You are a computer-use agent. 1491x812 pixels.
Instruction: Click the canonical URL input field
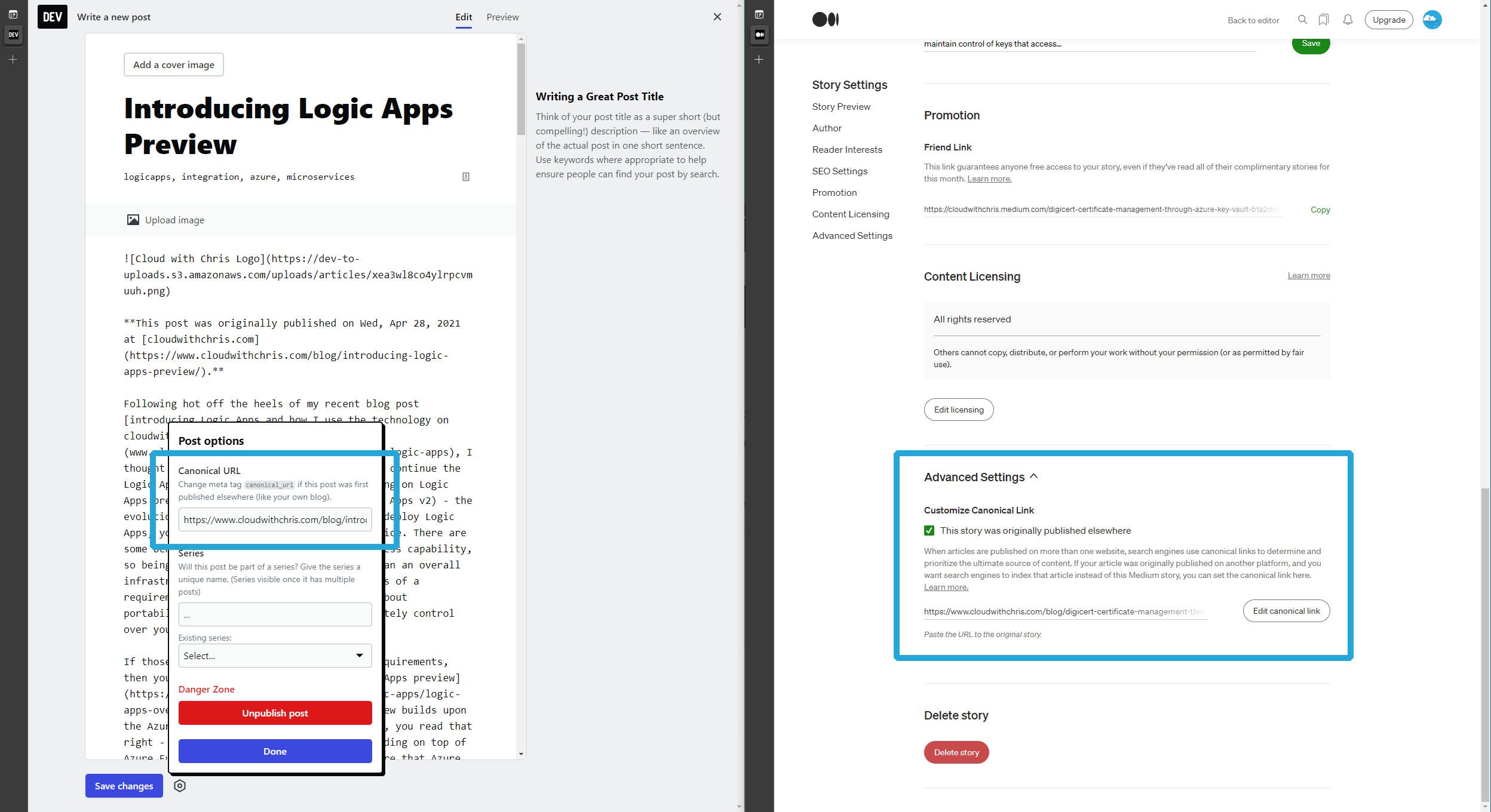(274, 519)
